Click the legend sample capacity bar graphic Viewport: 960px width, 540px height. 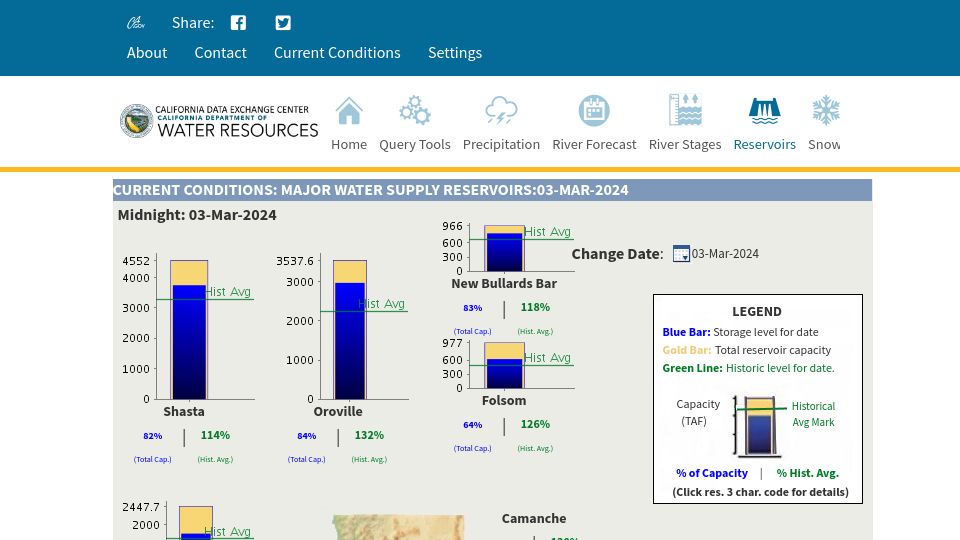tap(759, 426)
